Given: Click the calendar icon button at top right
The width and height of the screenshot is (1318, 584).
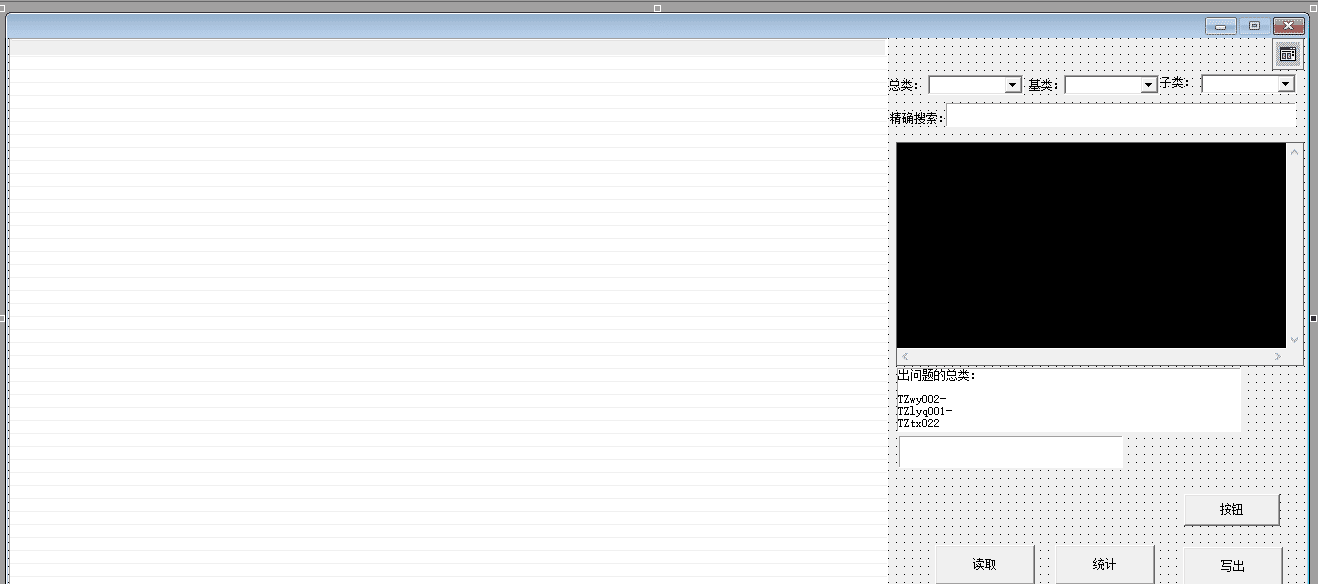Looking at the screenshot, I should pos(1287,54).
